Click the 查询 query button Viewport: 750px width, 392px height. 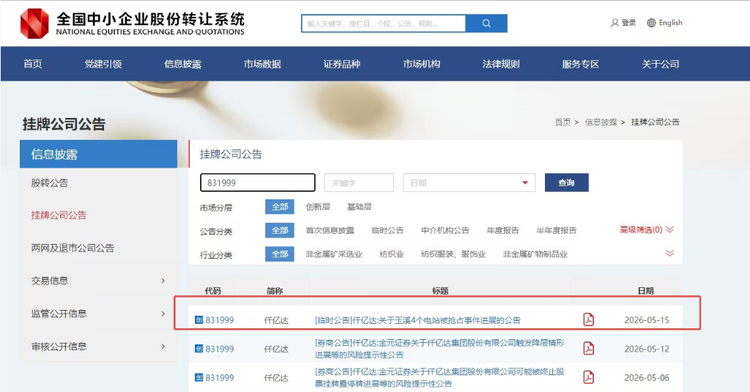click(x=566, y=183)
